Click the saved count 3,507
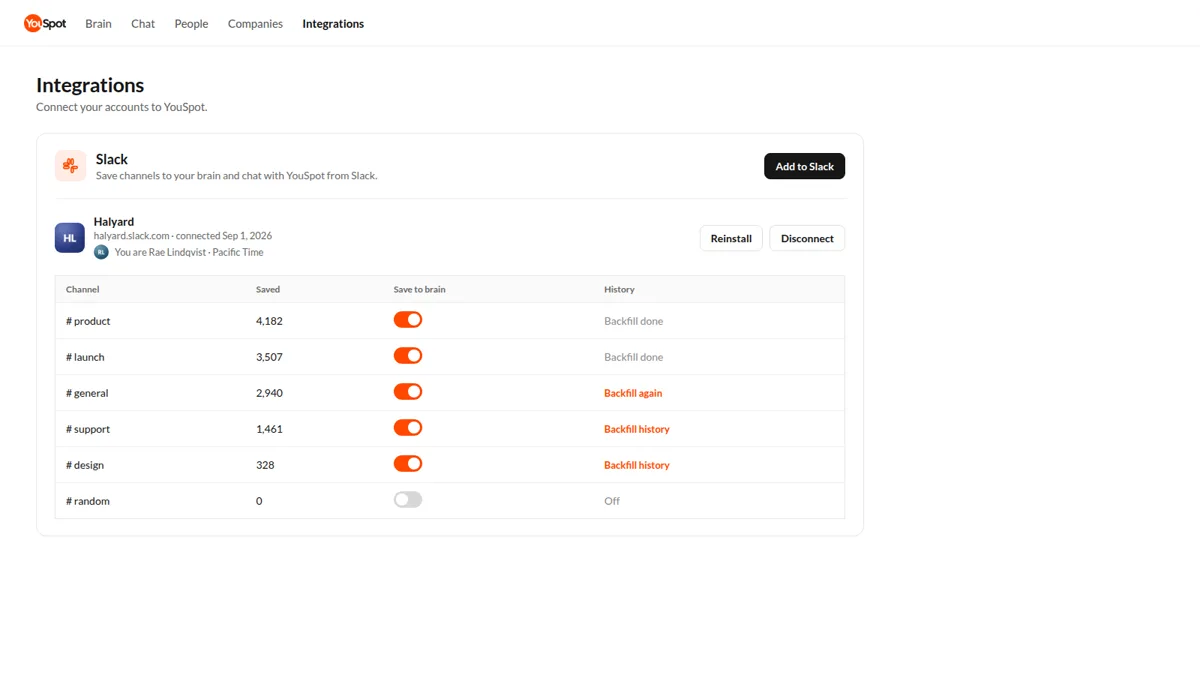The height and width of the screenshot is (678, 1200). point(269,357)
